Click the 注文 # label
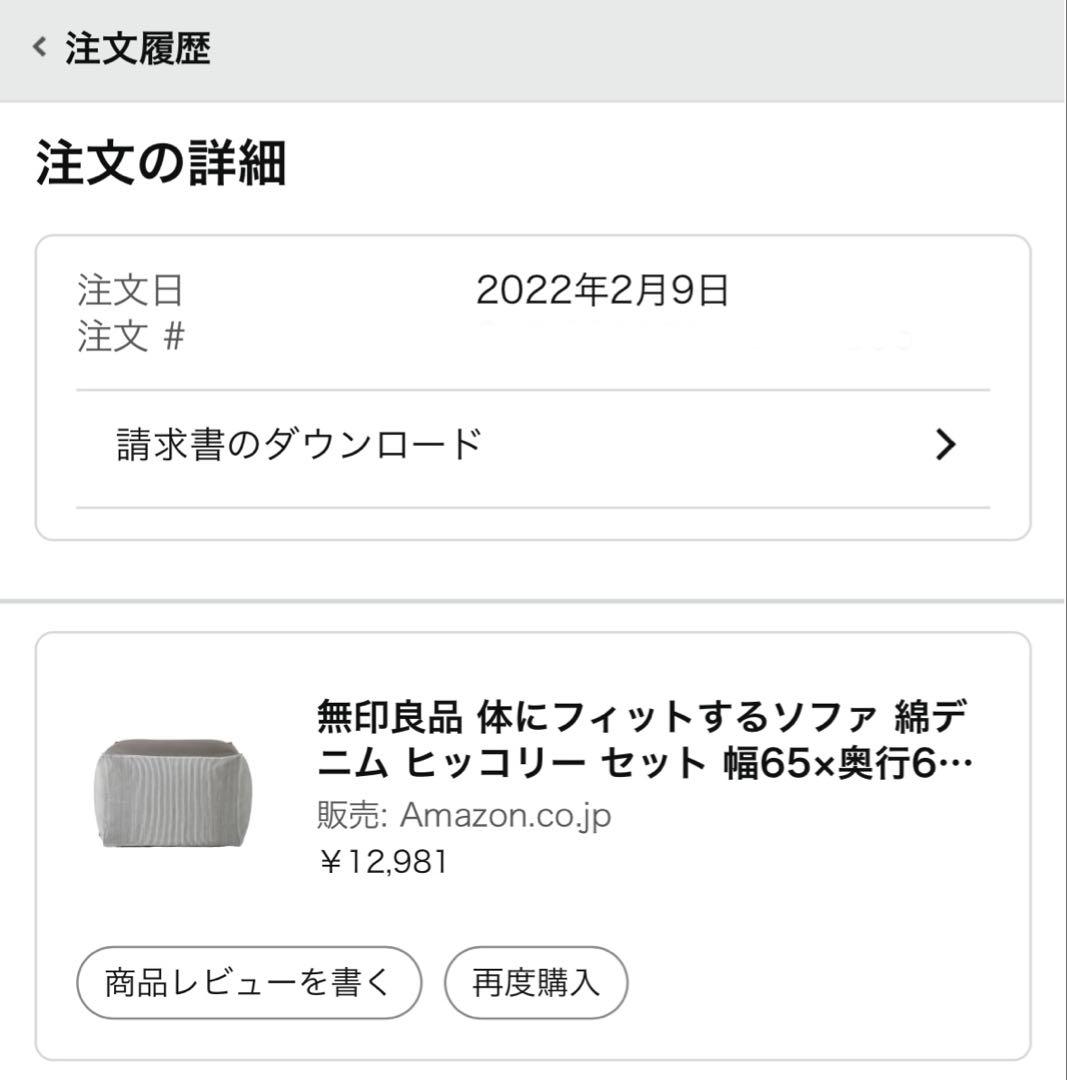 (131, 336)
